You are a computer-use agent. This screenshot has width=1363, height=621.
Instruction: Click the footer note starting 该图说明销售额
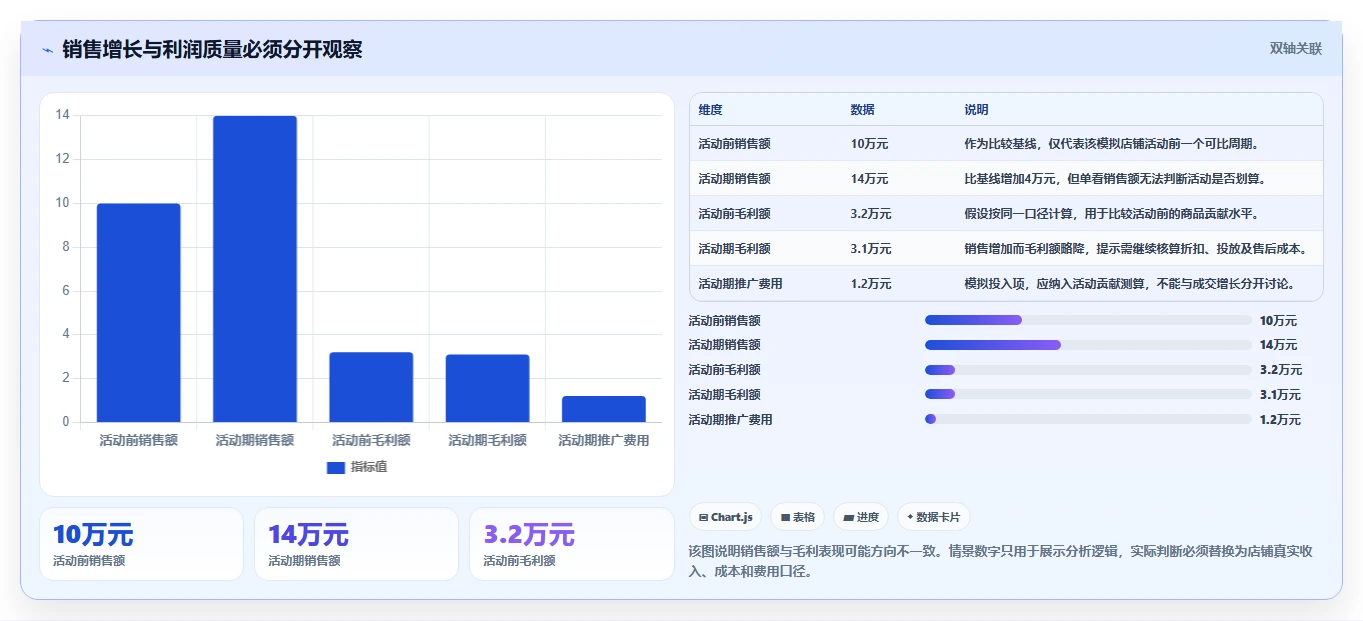click(x=1000, y=562)
